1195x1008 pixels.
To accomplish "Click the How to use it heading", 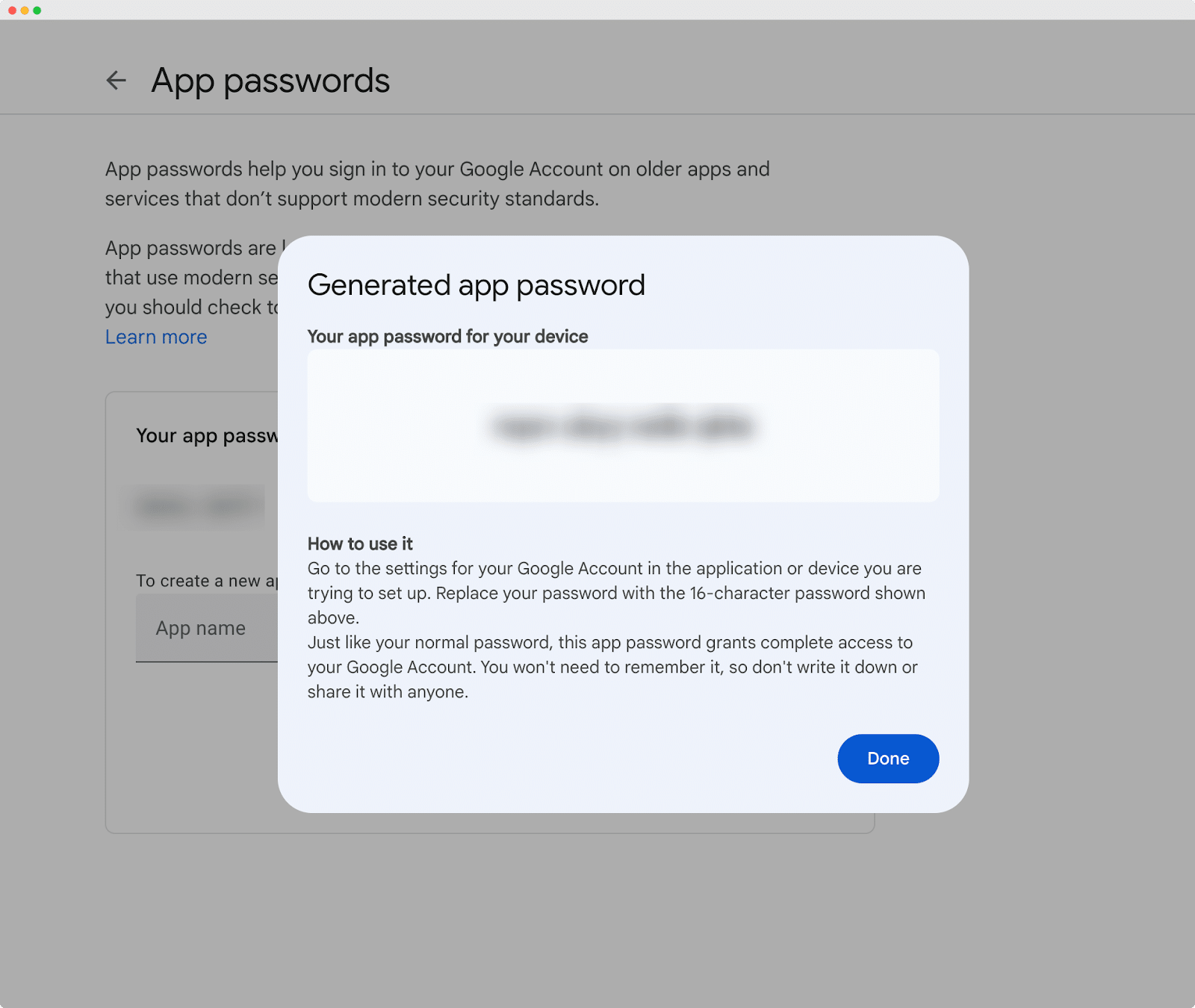I will [x=359, y=544].
